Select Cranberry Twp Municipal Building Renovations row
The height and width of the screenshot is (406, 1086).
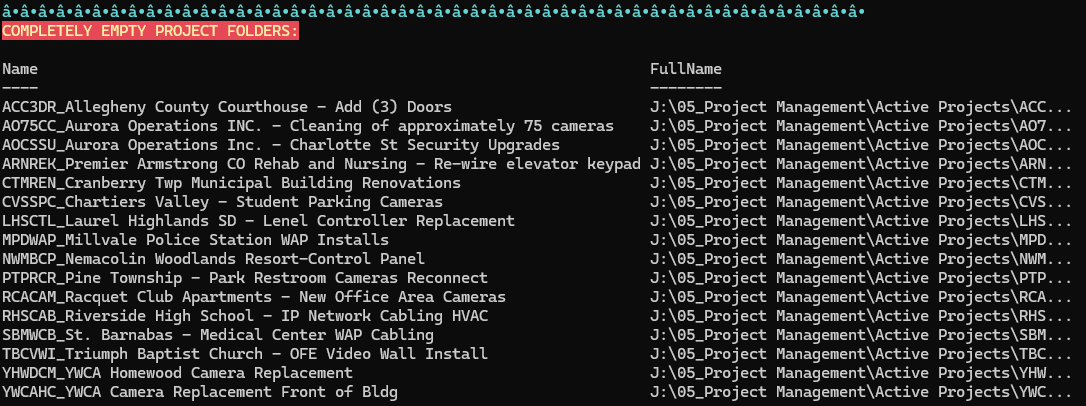(x=231, y=183)
